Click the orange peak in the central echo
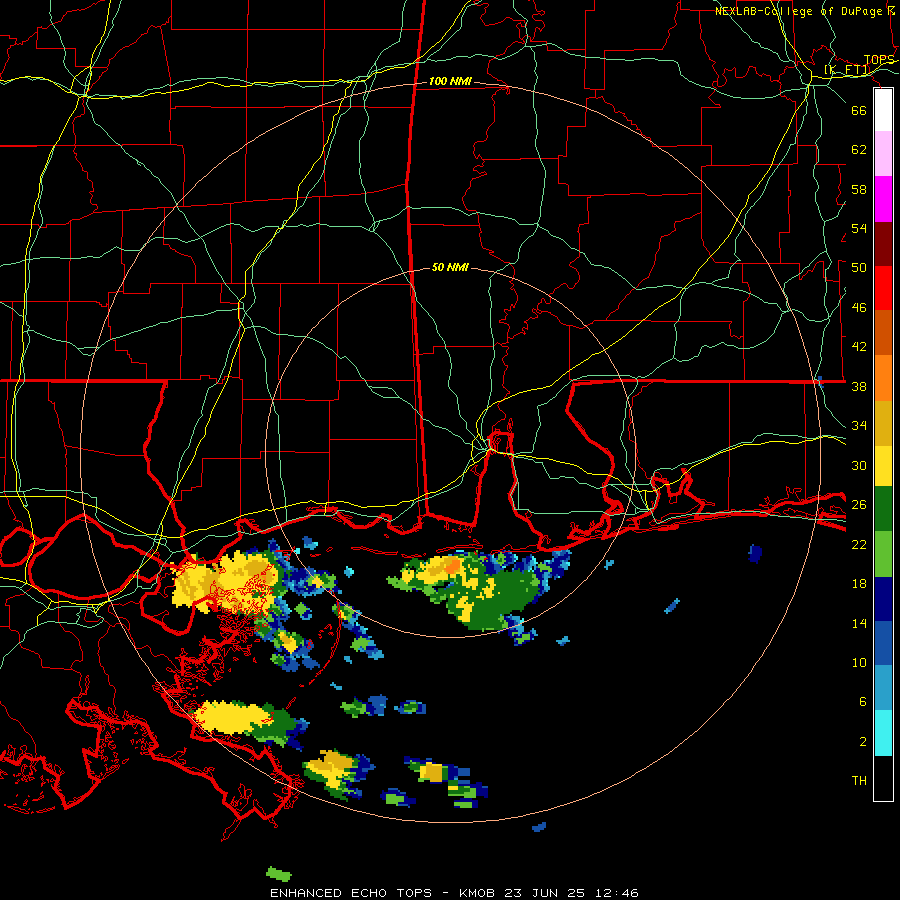Image resolution: width=900 pixels, height=900 pixels. click(x=452, y=567)
